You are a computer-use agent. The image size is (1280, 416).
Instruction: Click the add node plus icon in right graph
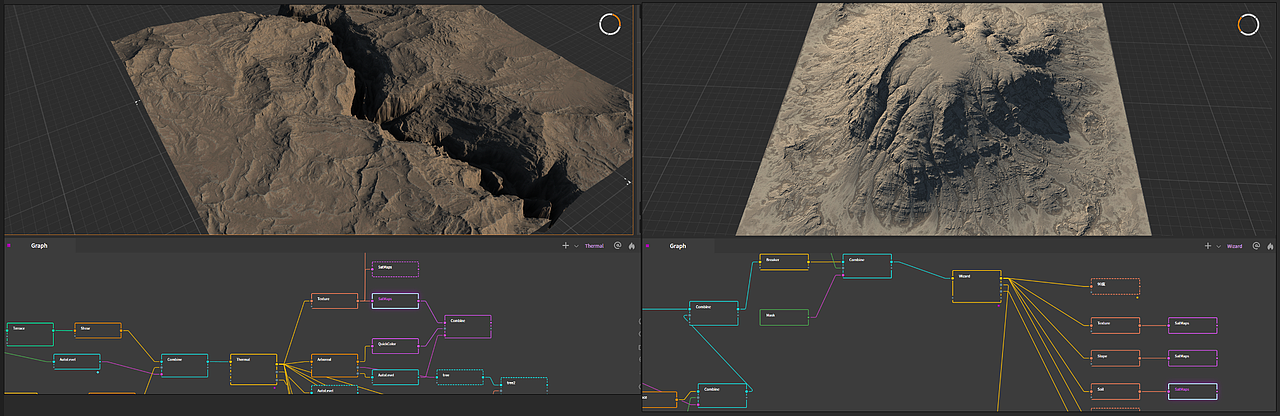point(1208,246)
